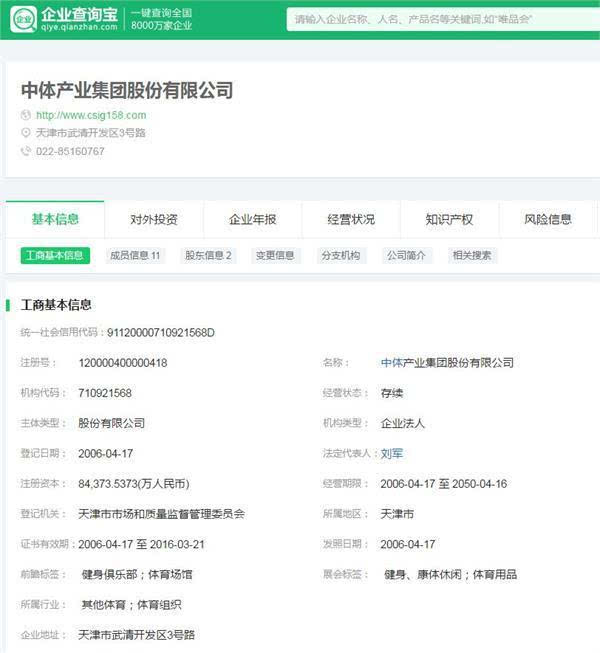
Task: Select the 知识产权 tab
Action: [449, 219]
